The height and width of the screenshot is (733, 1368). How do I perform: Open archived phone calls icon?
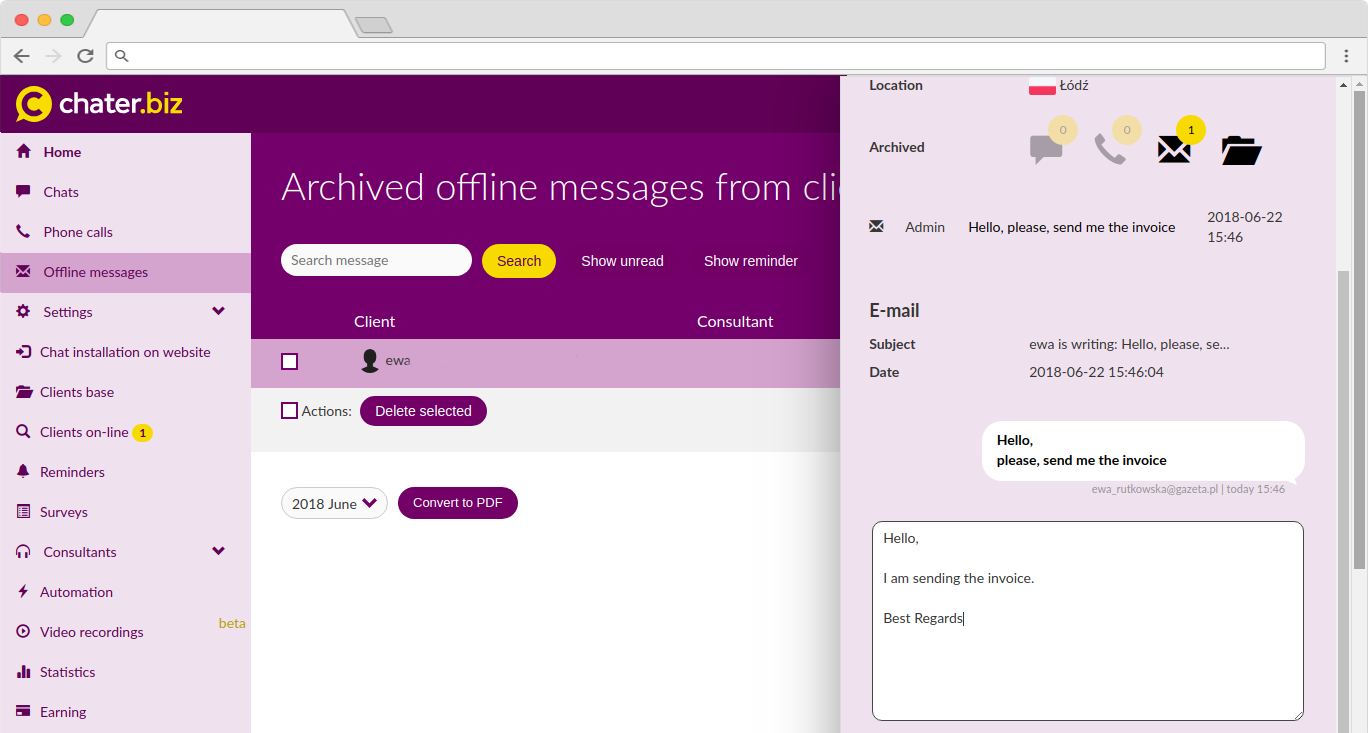click(1110, 149)
